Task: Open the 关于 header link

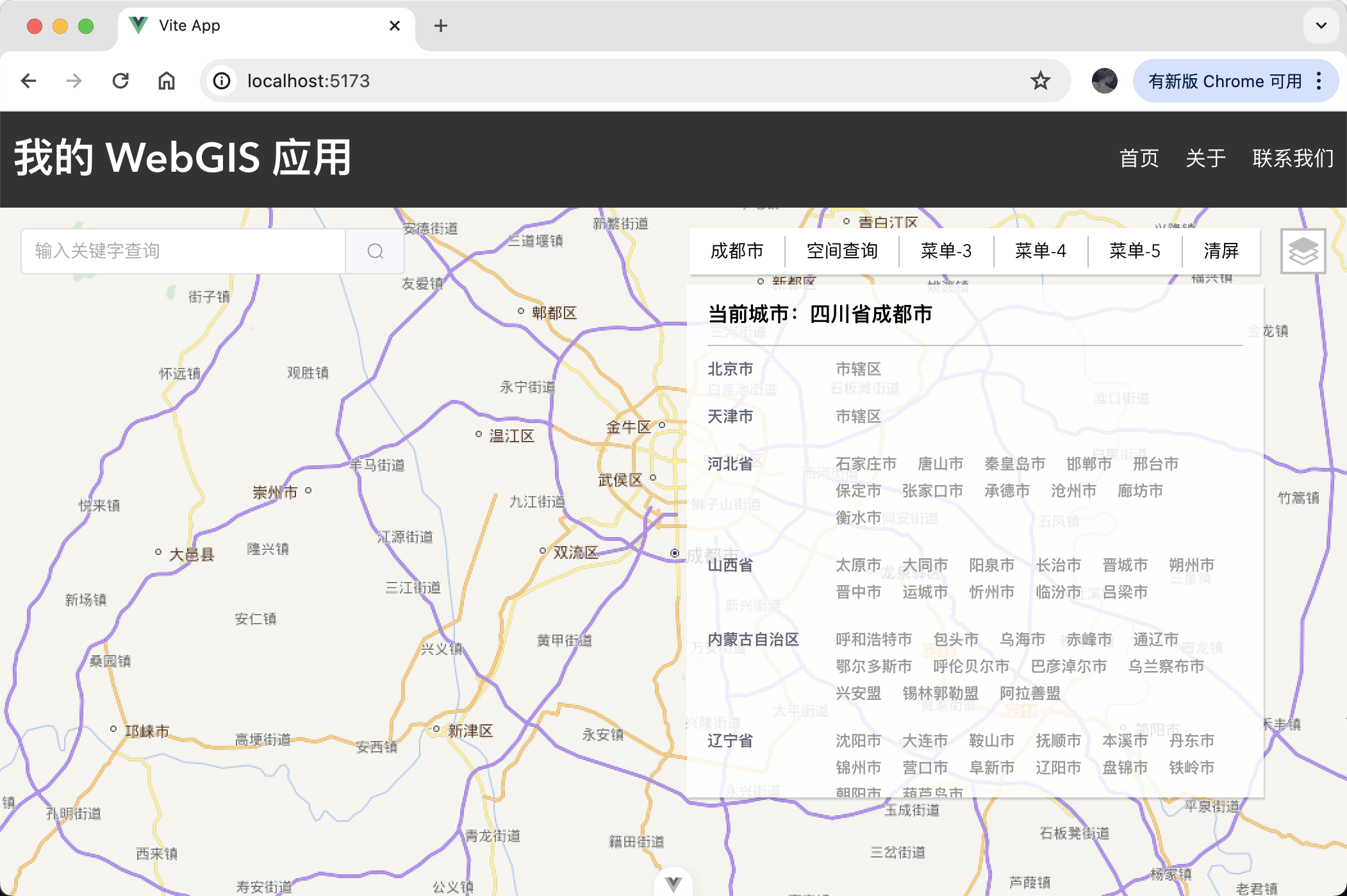Action: coord(1205,158)
